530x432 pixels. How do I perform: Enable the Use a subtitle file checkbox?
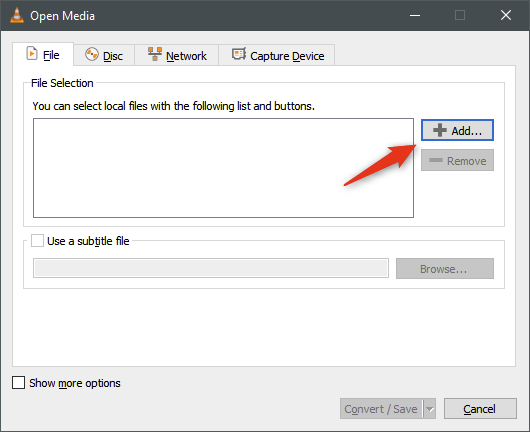point(37,241)
